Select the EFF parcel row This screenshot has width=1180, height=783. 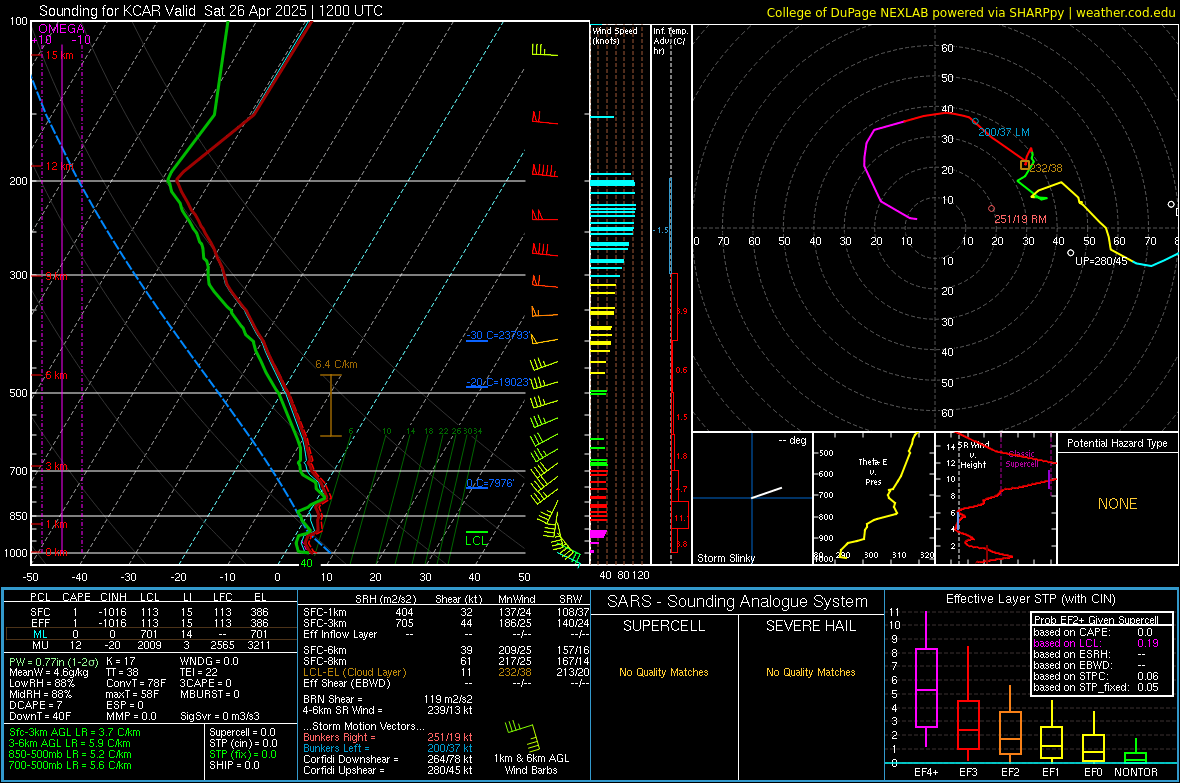click(x=151, y=623)
